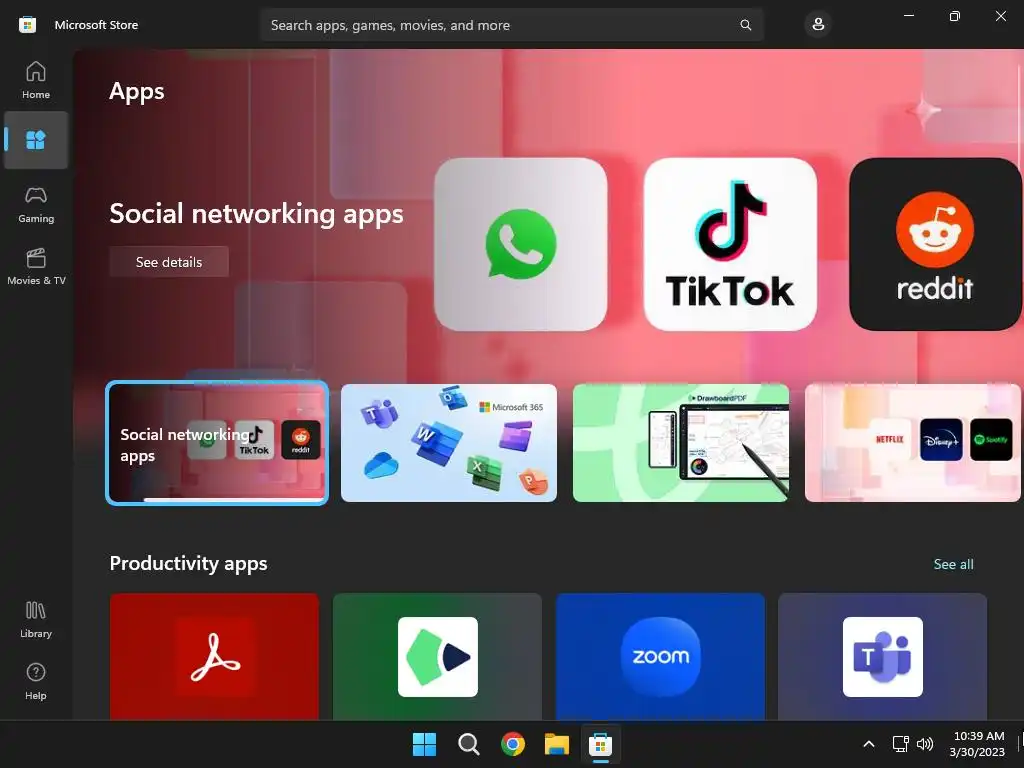Image resolution: width=1024 pixels, height=768 pixels.
Task: Select the Microsoft 365 carousel card
Action: [449, 443]
